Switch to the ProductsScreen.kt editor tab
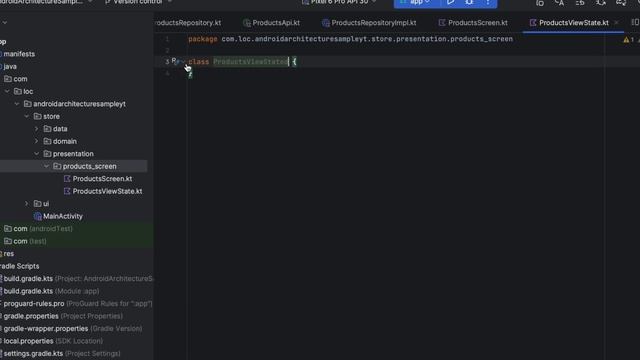The width and height of the screenshot is (640, 360). 473,23
